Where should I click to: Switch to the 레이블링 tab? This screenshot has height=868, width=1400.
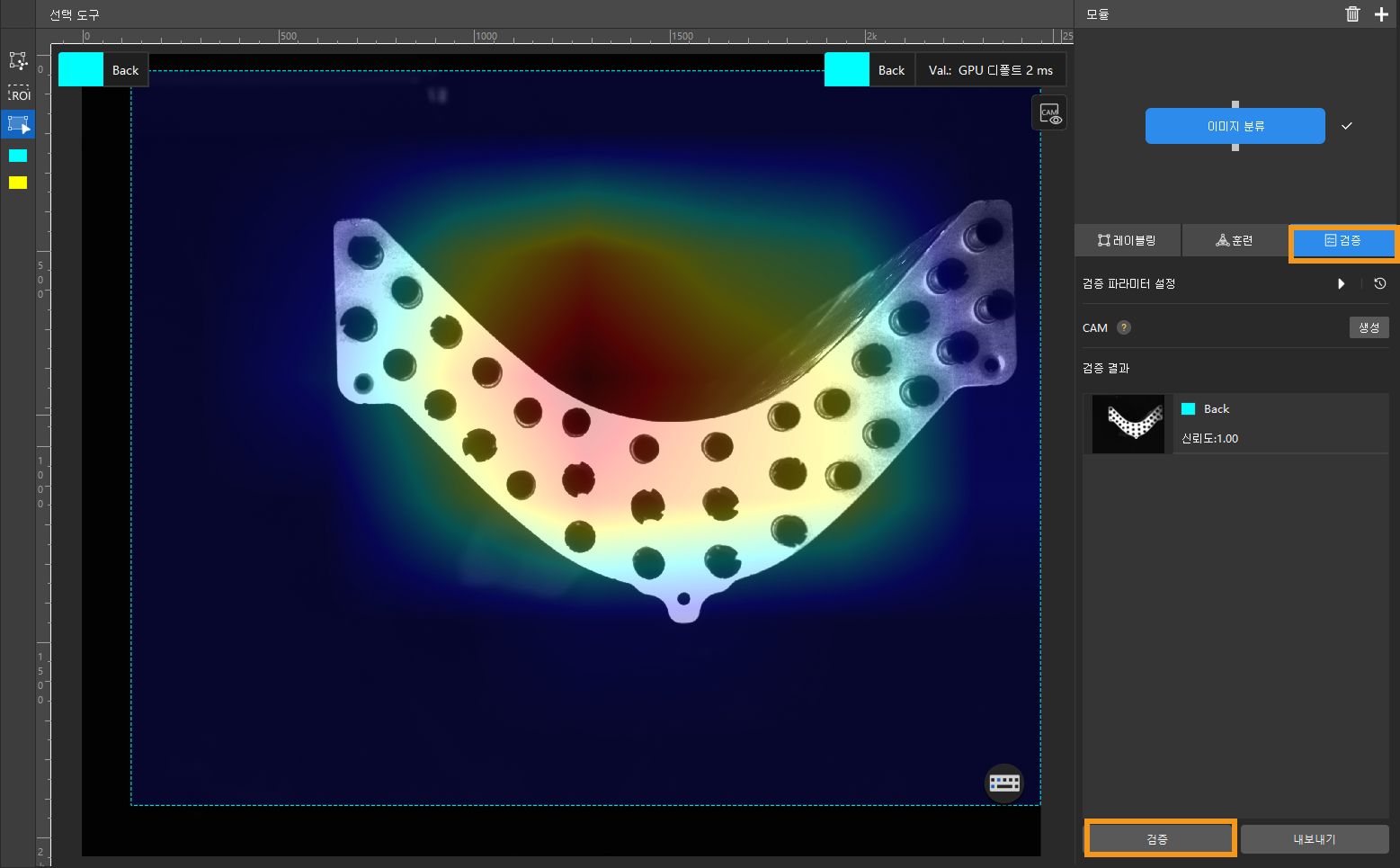pyautogui.click(x=1128, y=241)
